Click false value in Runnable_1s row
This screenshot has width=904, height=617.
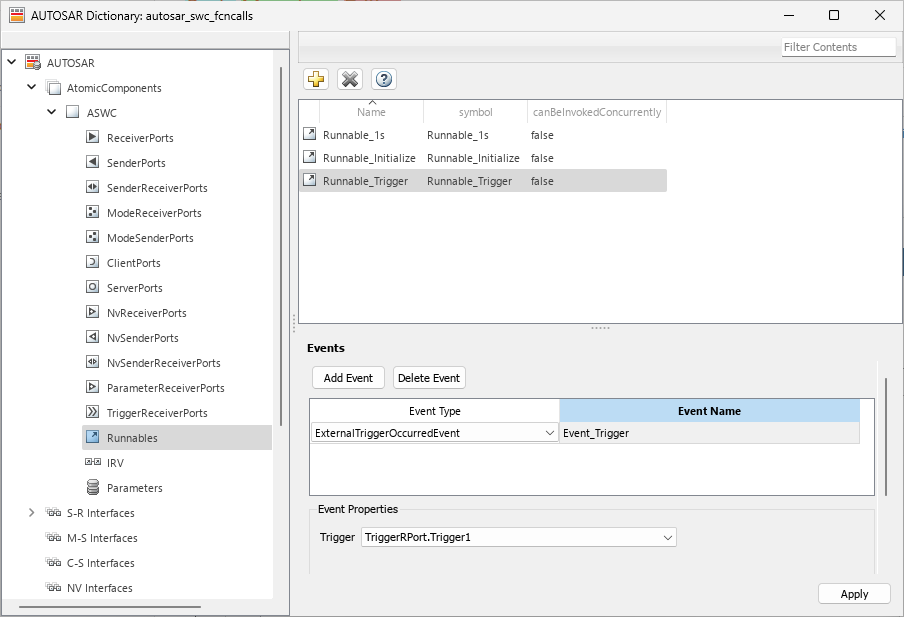click(542, 135)
